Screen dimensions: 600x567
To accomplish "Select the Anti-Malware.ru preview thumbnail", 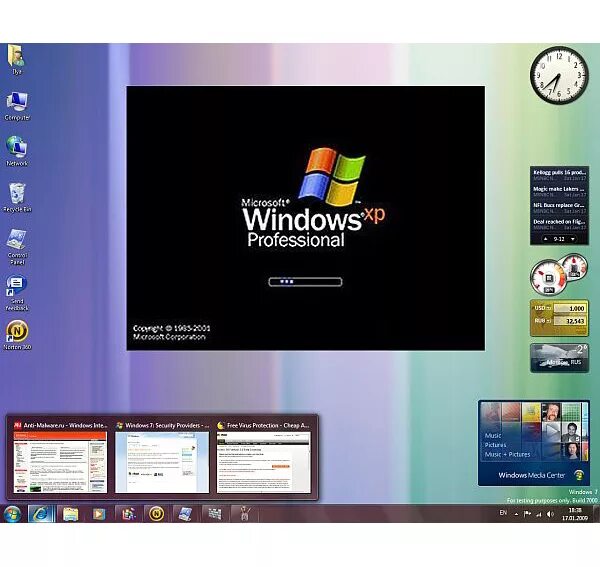I will 60,458.
